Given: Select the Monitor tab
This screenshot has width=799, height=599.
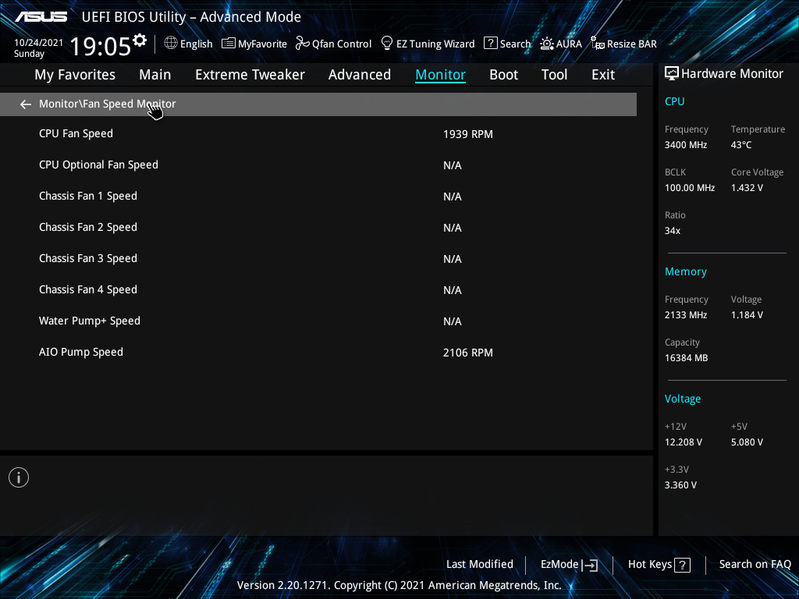Looking at the screenshot, I should 440,75.
